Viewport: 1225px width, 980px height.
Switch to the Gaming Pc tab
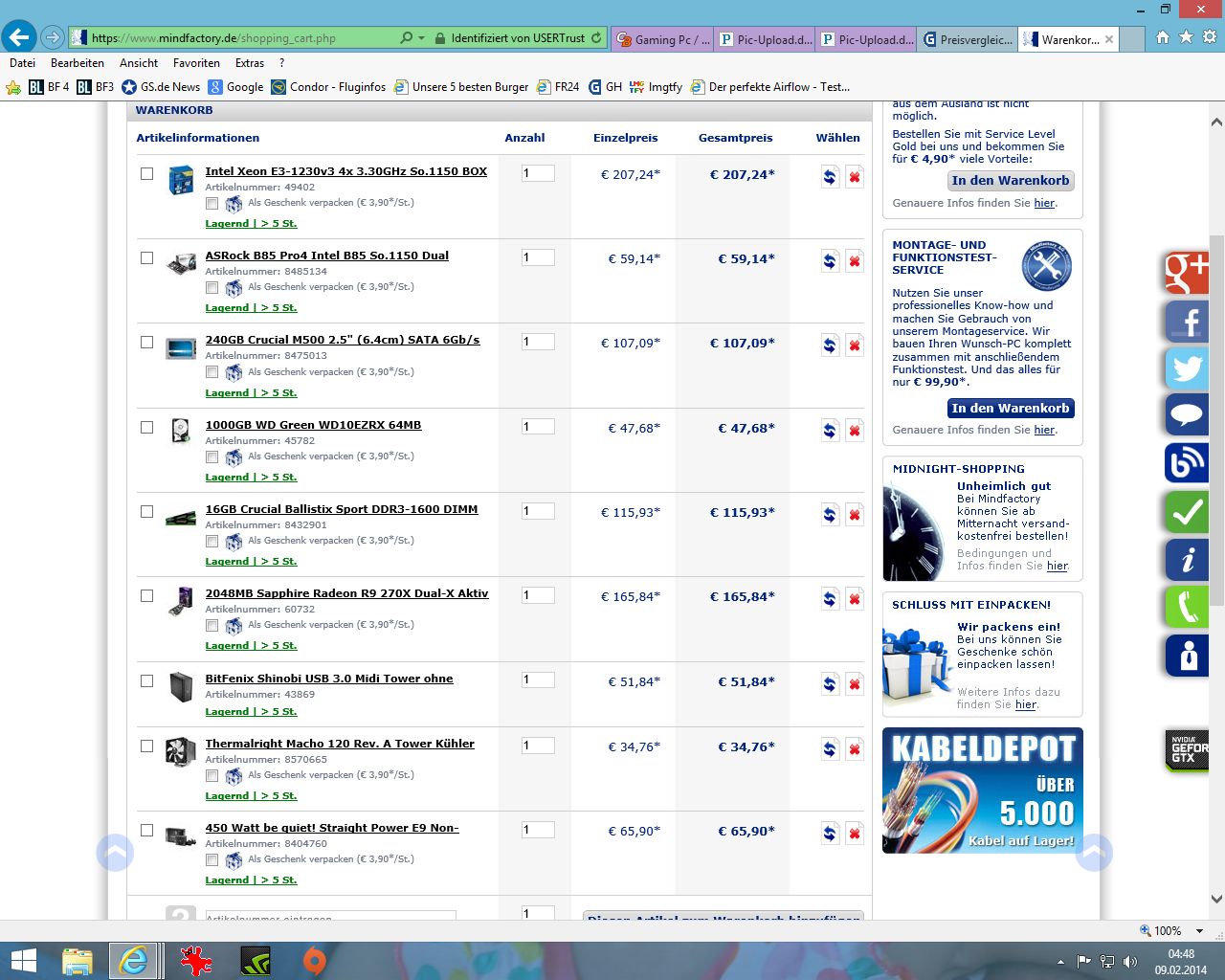click(662, 39)
